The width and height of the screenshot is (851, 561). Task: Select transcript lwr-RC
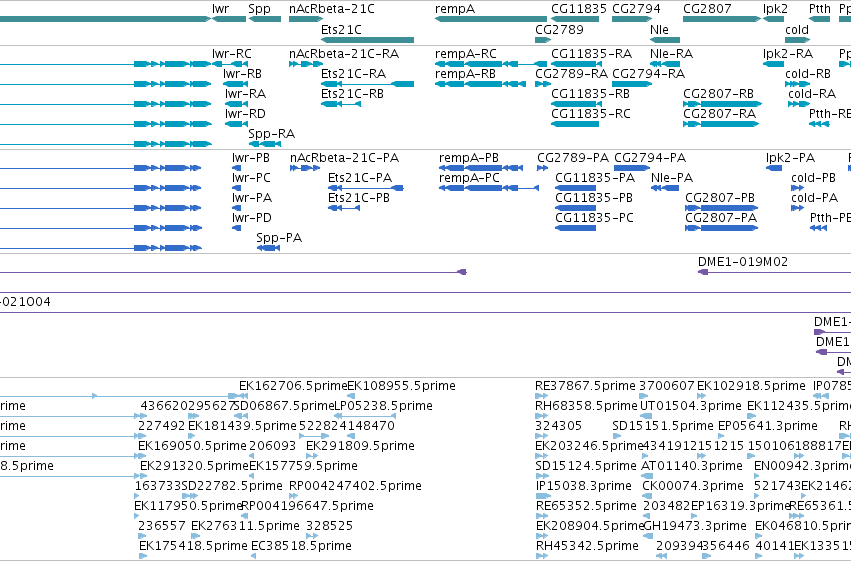[232, 54]
